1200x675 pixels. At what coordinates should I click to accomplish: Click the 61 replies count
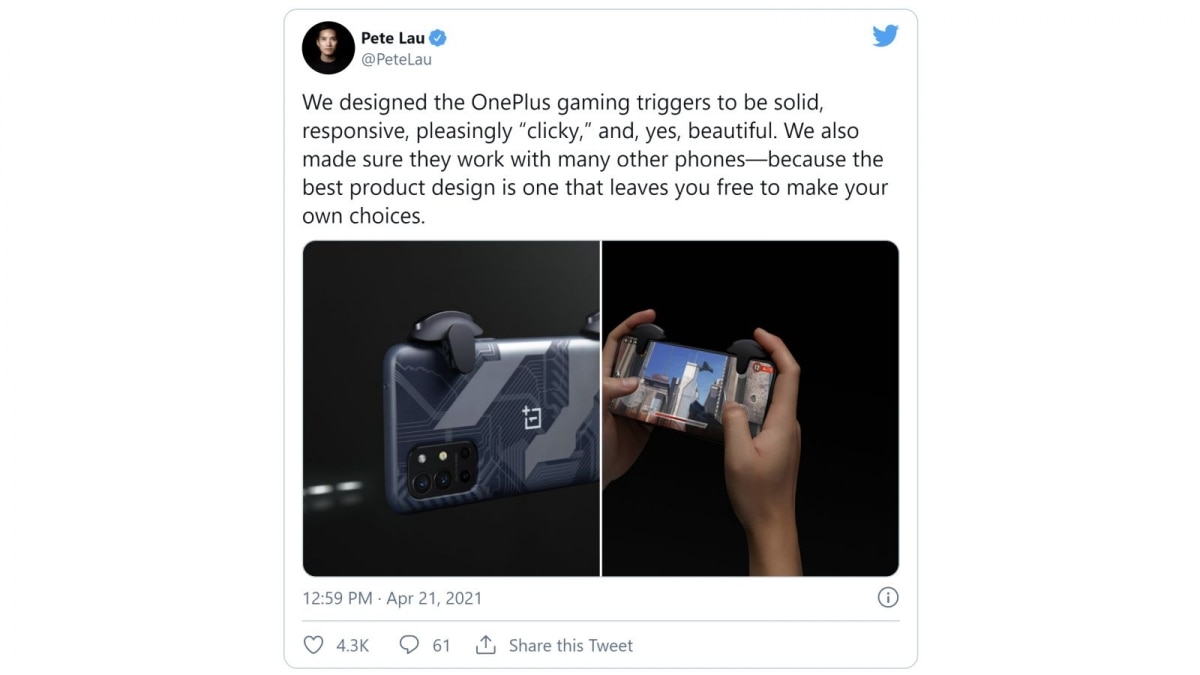point(441,646)
